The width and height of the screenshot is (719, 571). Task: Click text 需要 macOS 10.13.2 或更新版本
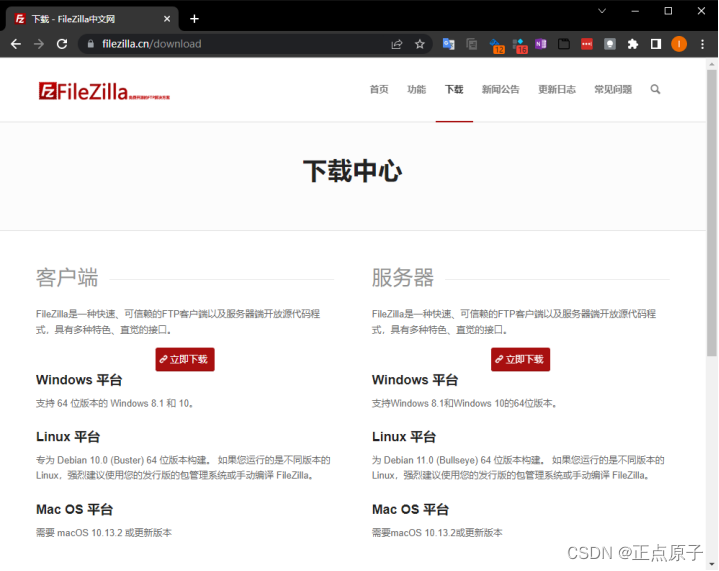[x=104, y=533]
